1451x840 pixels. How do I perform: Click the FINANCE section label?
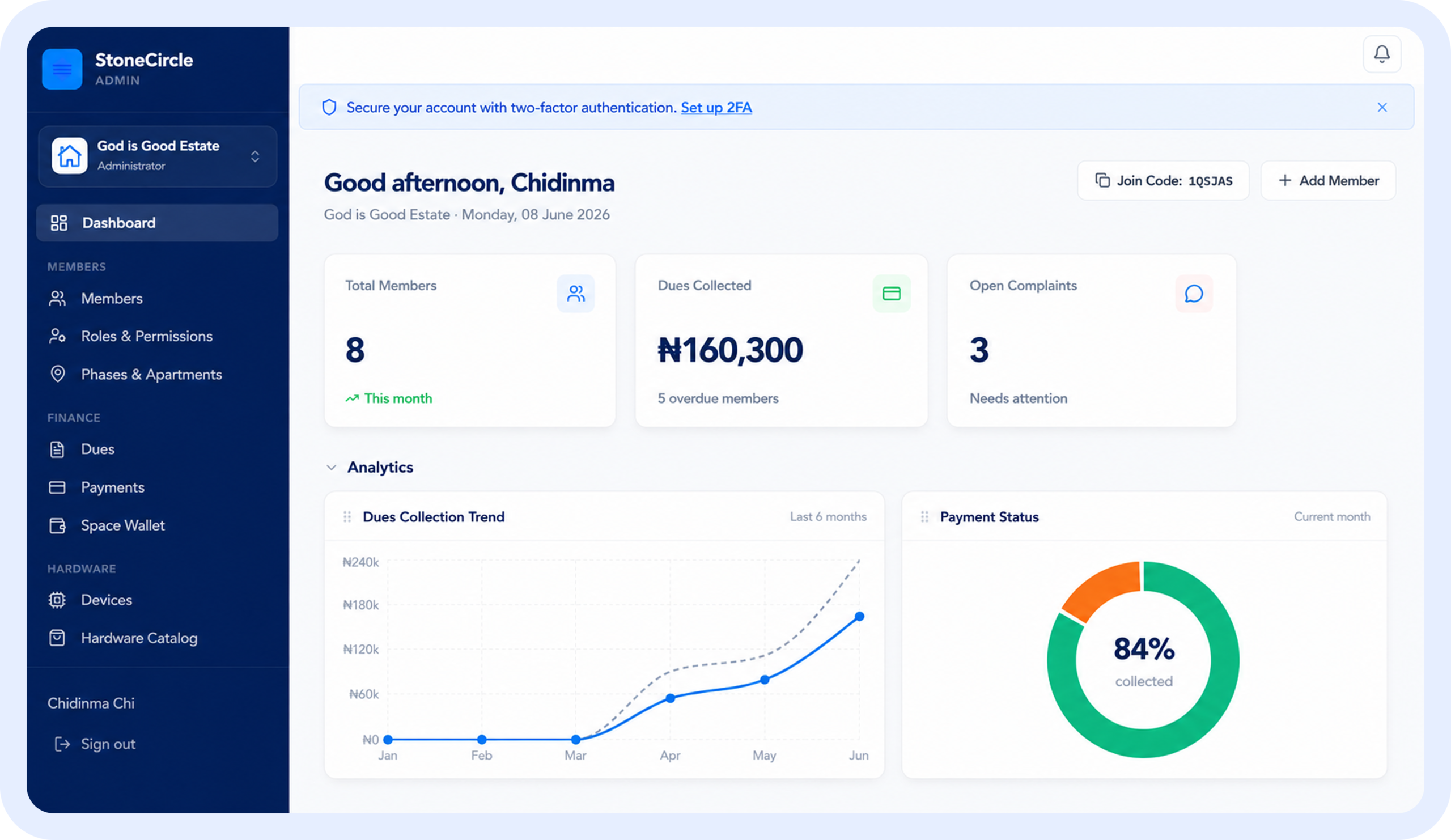tap(74, 418)
